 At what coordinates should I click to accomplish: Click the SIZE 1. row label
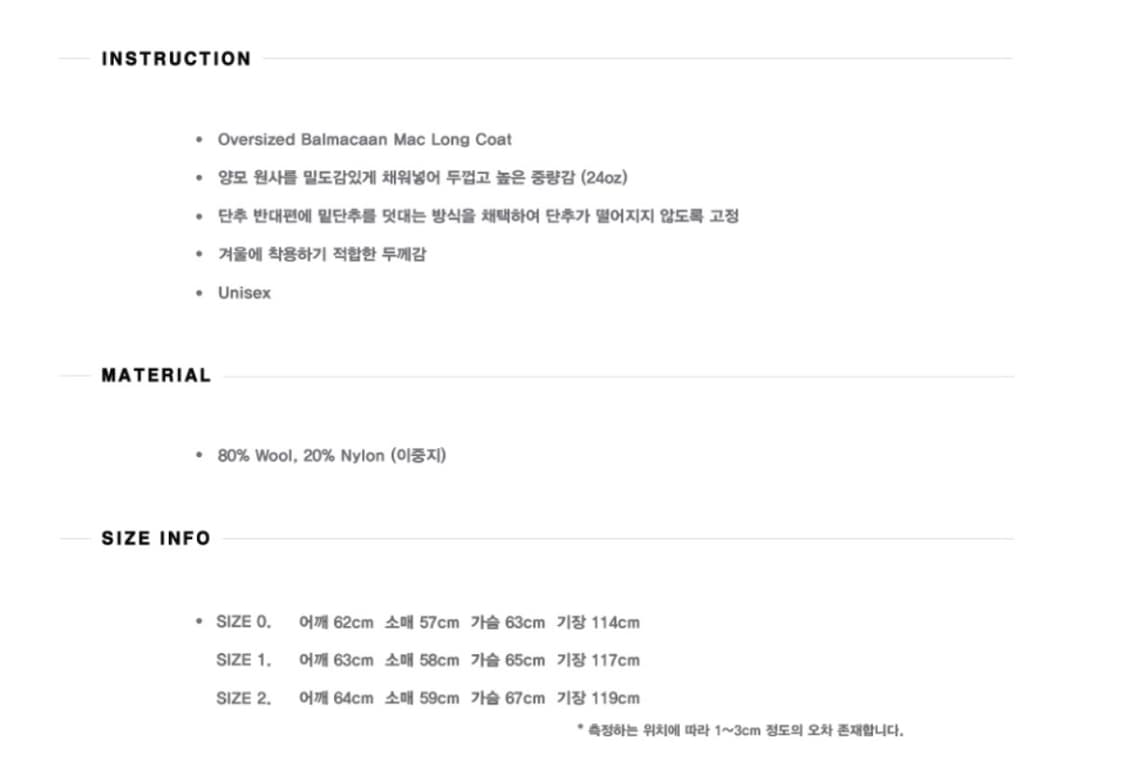(243, 660)
